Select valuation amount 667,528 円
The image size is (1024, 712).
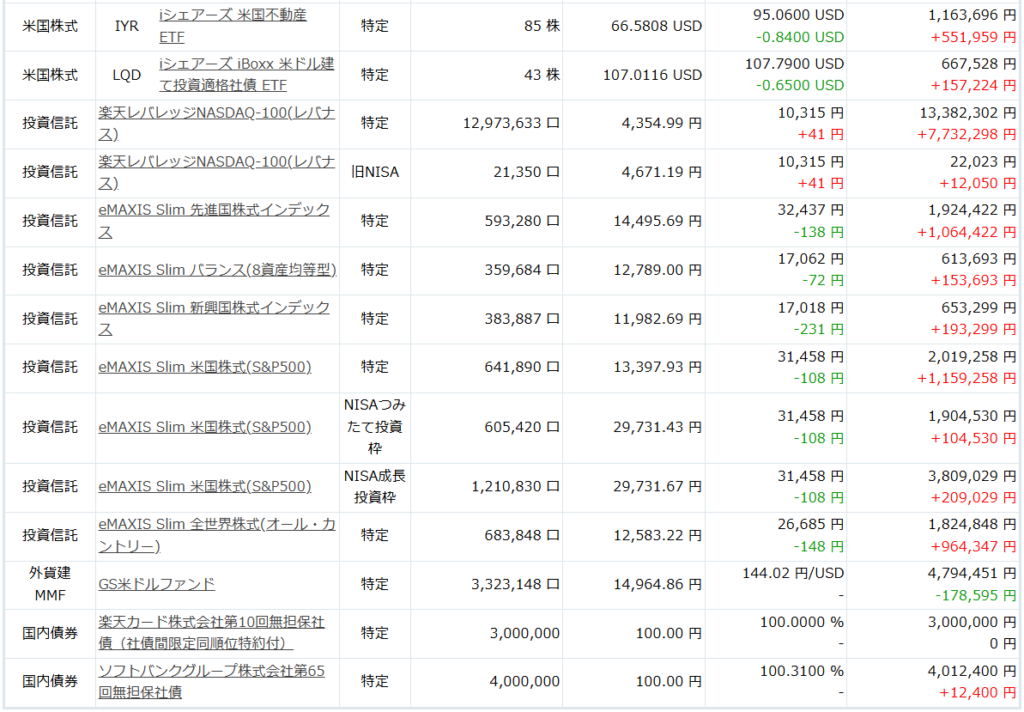[979, 64]
